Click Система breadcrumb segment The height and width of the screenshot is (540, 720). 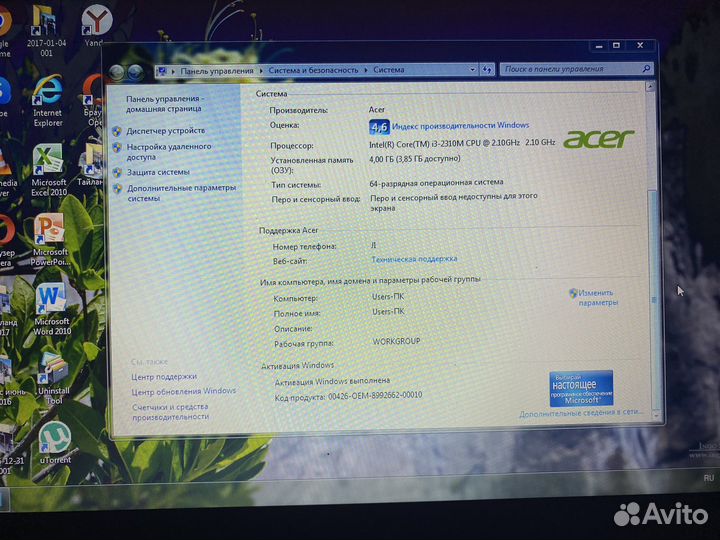coord(388,70)
